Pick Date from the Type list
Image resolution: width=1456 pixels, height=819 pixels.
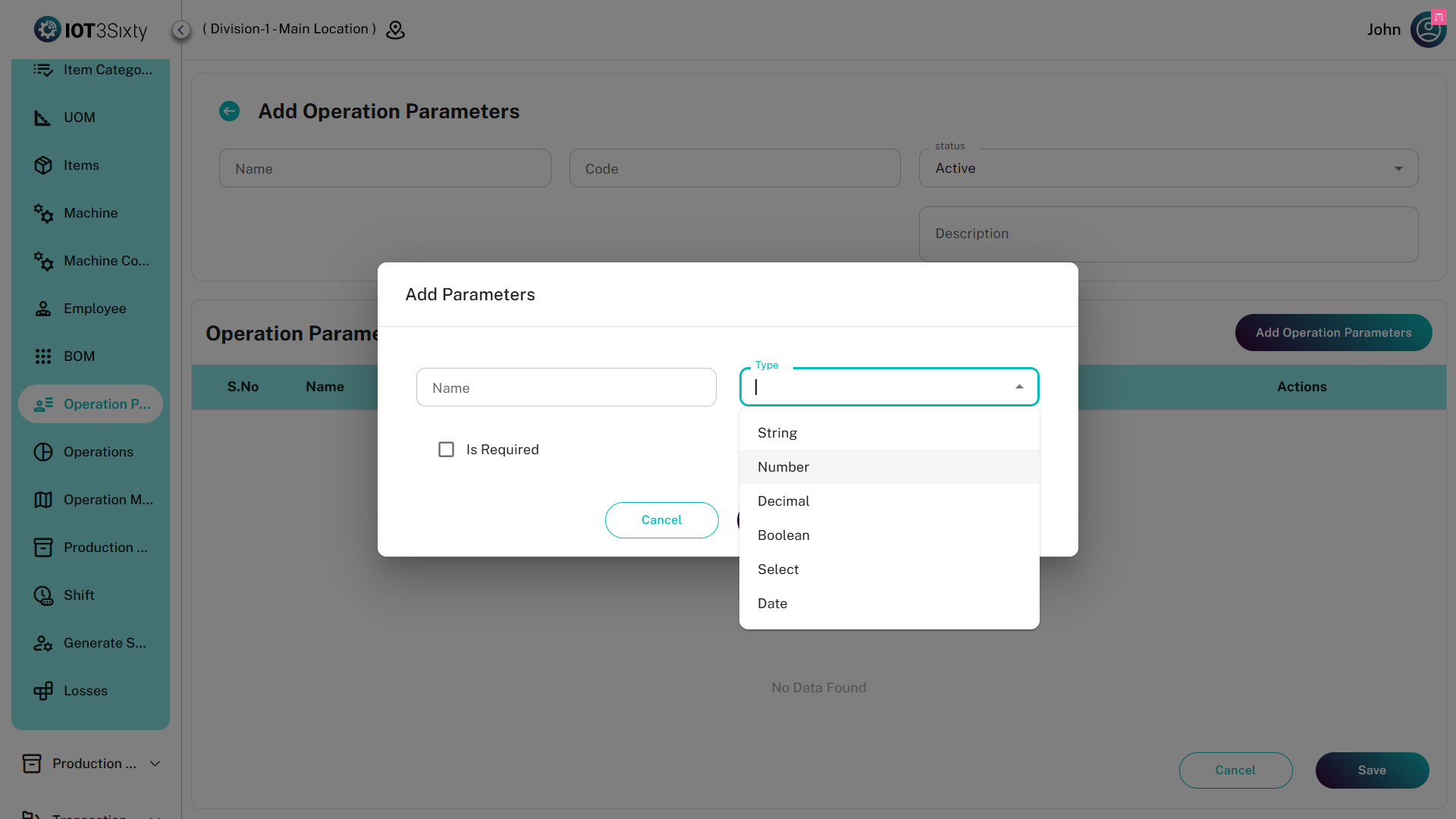point(772,604)
